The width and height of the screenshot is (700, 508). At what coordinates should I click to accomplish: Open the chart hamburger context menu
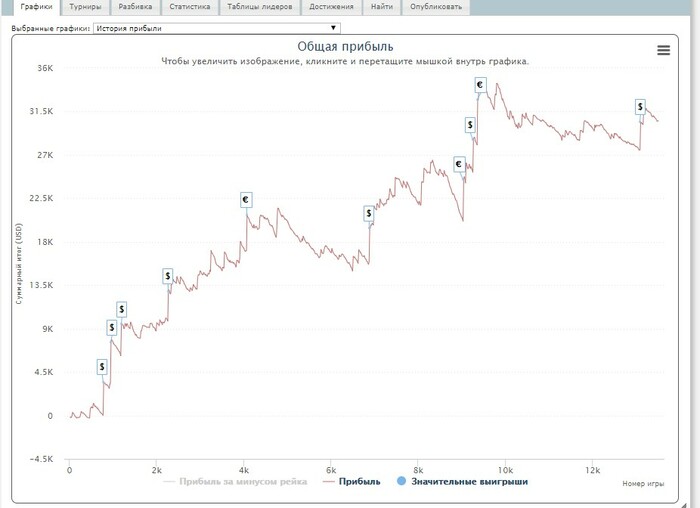tap(663, 50)
